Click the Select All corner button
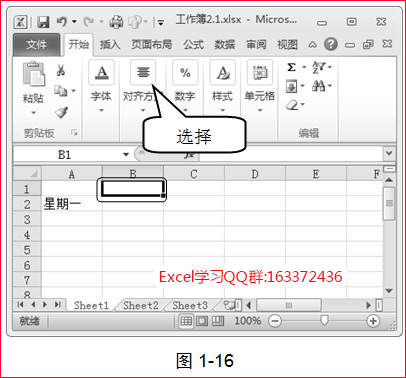This screenshot has width=406, height=378. click(x=27, y=174)
